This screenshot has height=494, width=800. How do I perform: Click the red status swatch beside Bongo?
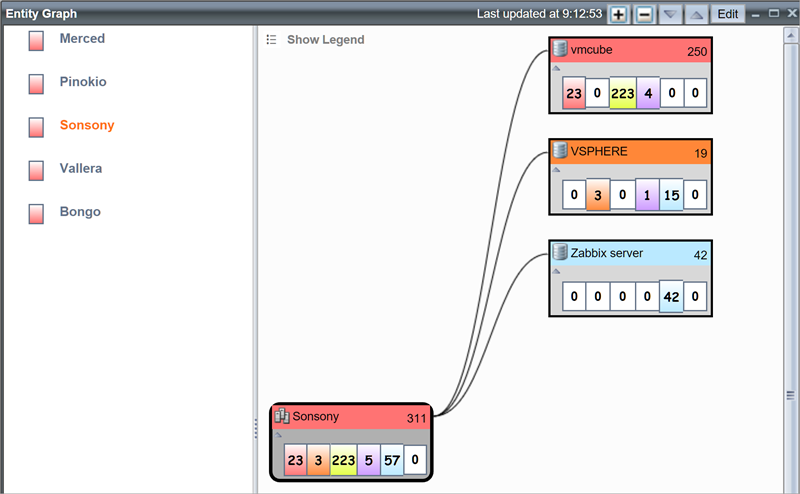coord(36,214)
